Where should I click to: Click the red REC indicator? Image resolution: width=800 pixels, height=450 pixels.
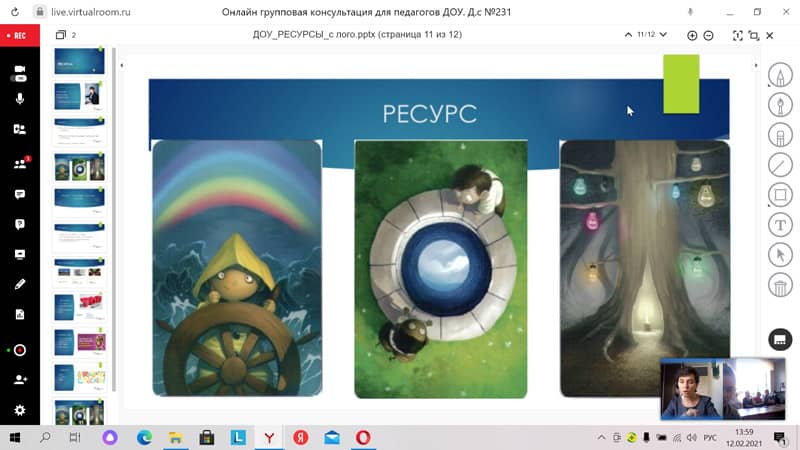click(x=19, y=36)
